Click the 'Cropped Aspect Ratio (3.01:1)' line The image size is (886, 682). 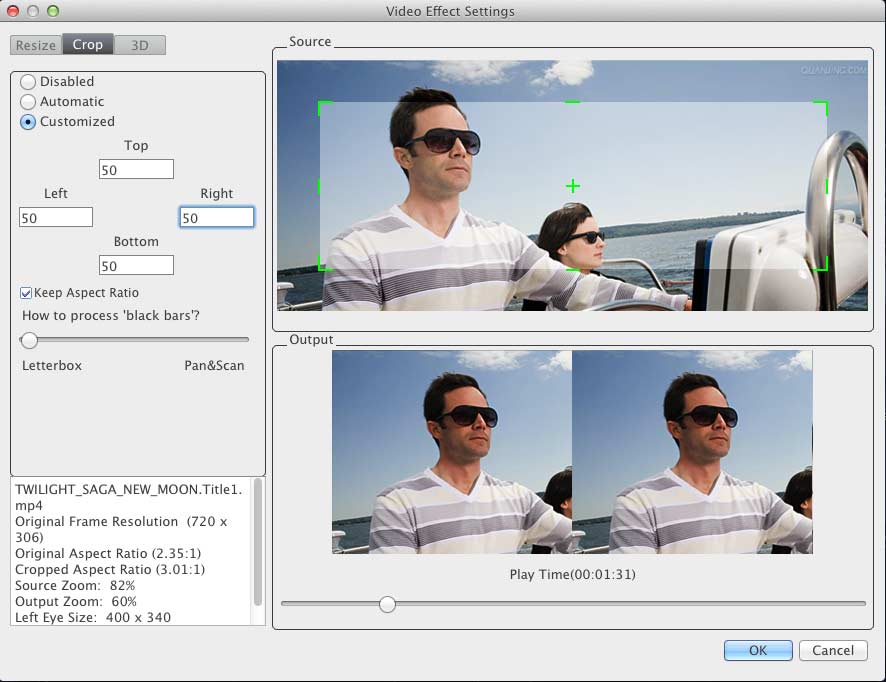point(110,569)
